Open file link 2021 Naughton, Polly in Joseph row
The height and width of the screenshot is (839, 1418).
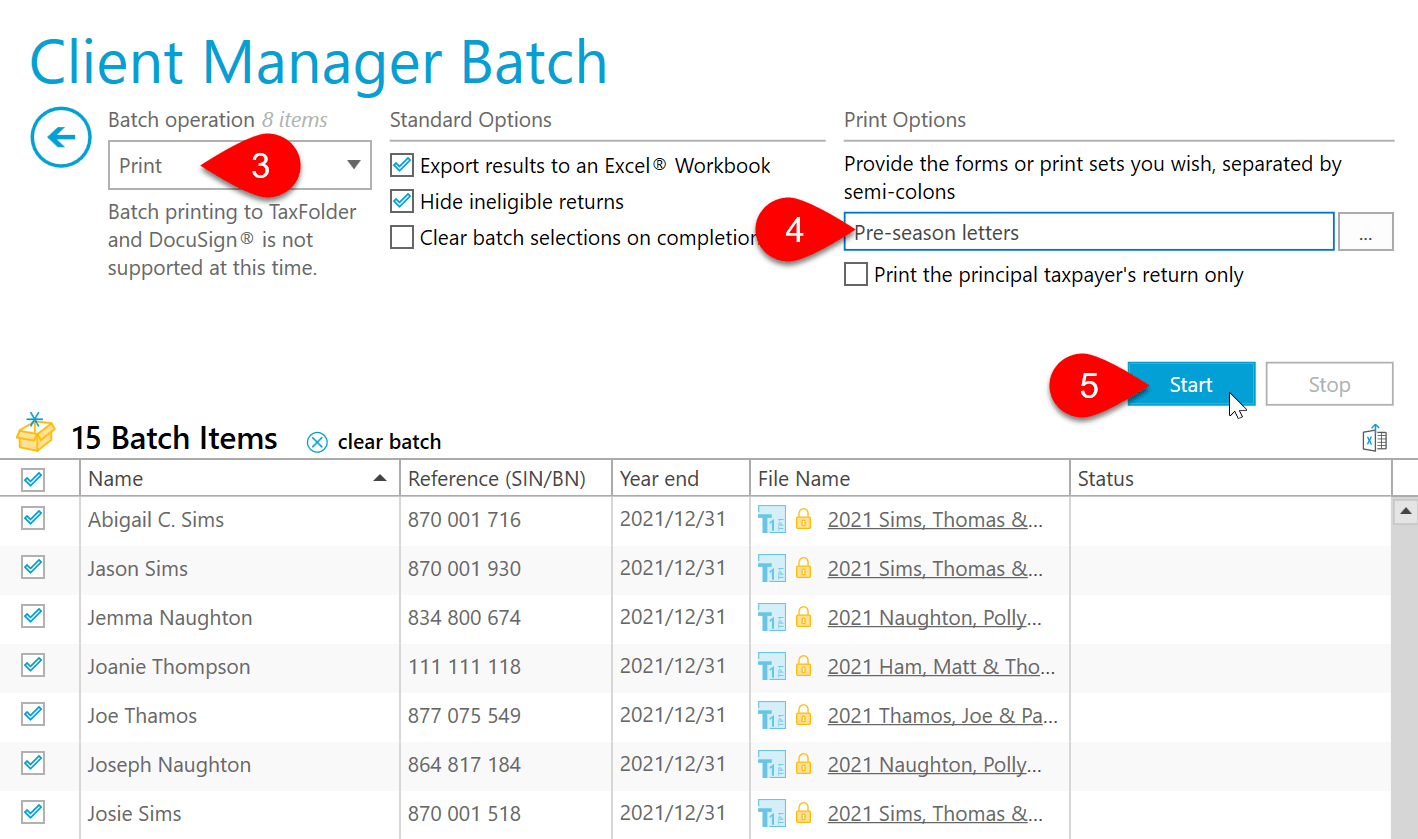935,765
